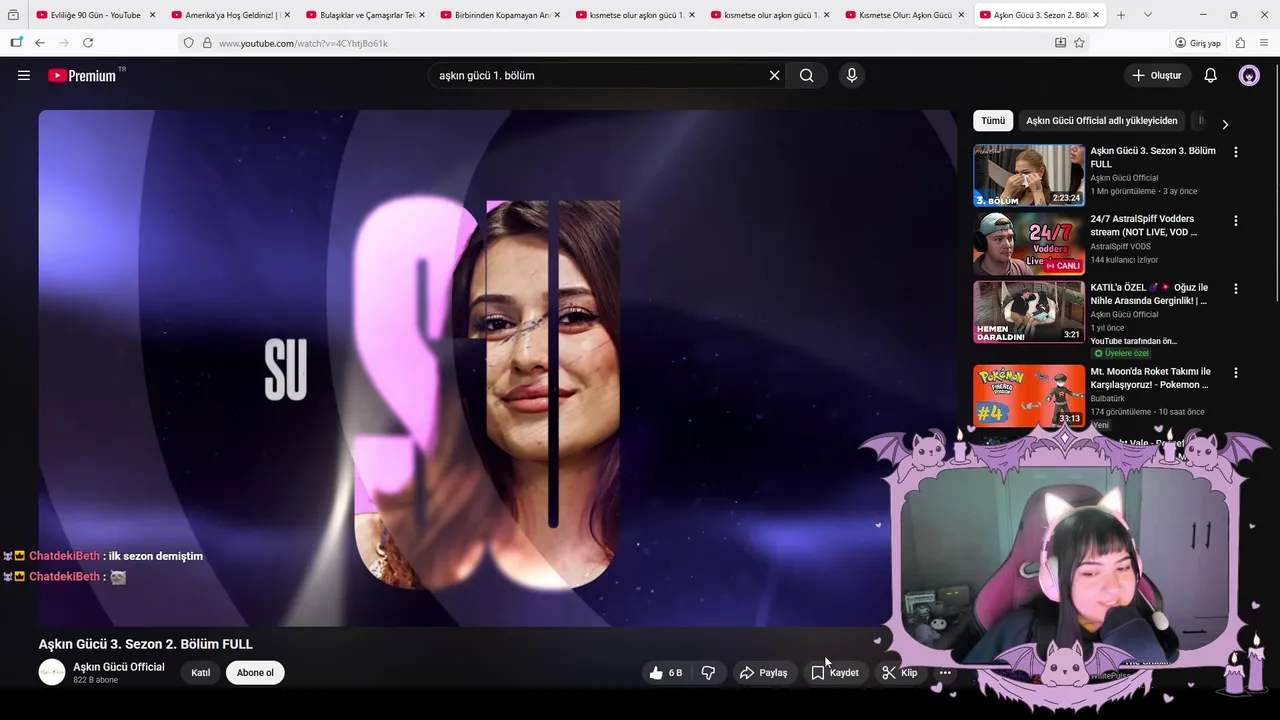
Task: Bookmark this page with the star icon
Action: point(1079,43)
